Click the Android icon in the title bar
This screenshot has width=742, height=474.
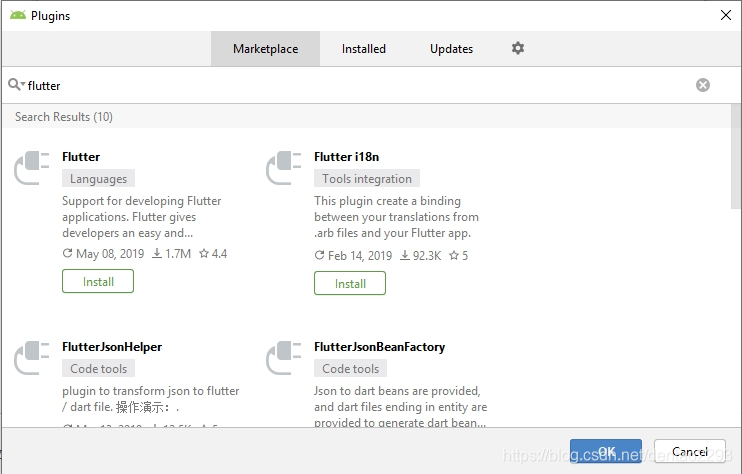pos(18,15)
